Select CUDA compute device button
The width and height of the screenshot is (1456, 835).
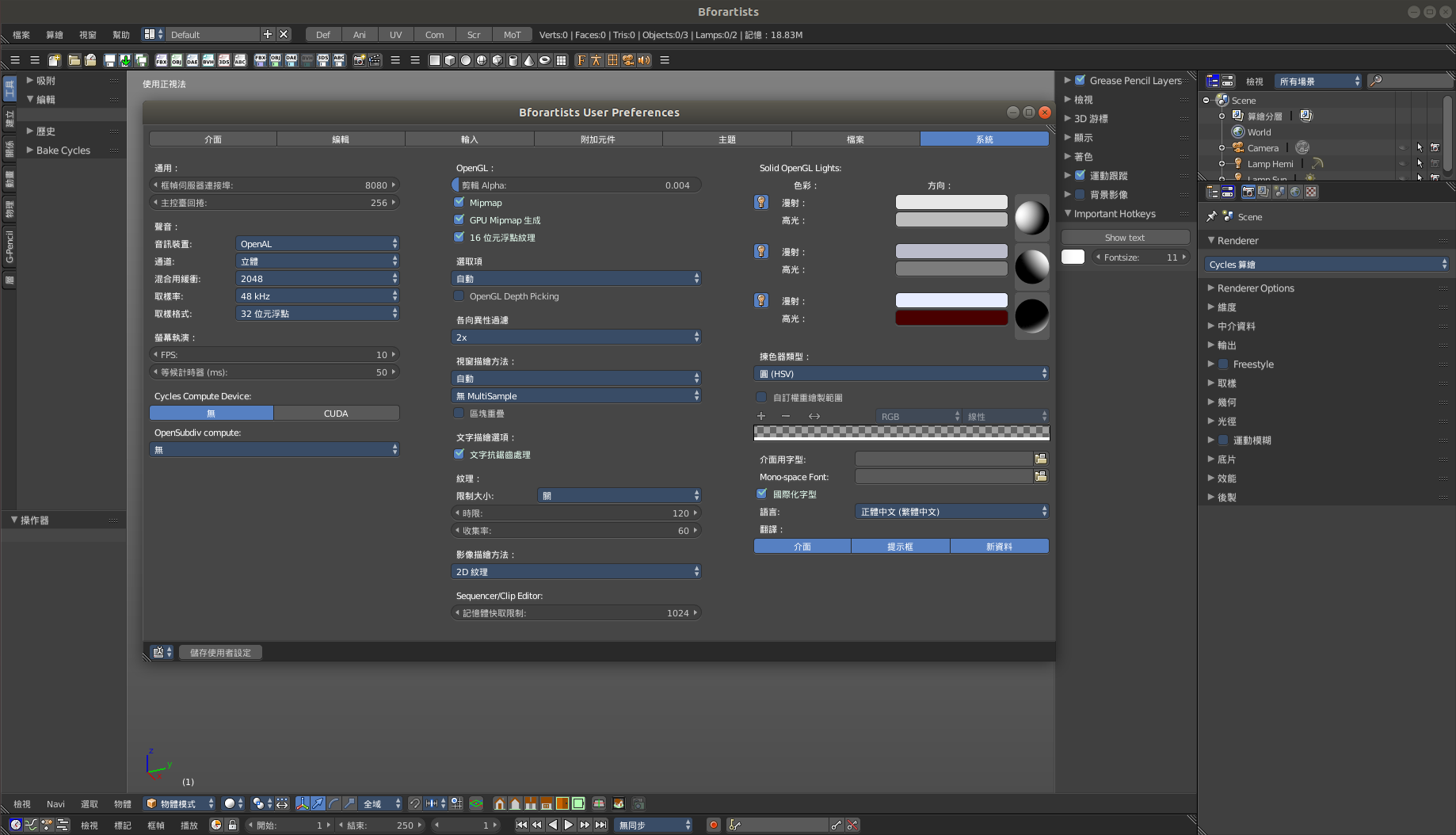(336, 413)
